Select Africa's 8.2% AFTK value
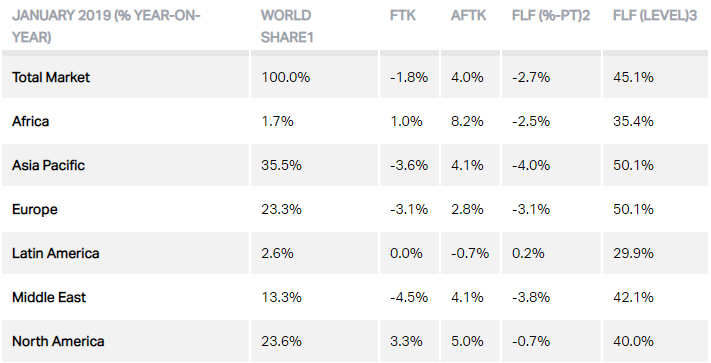The image size is (711, 363). pyautogui.click(x=467, y=121)
